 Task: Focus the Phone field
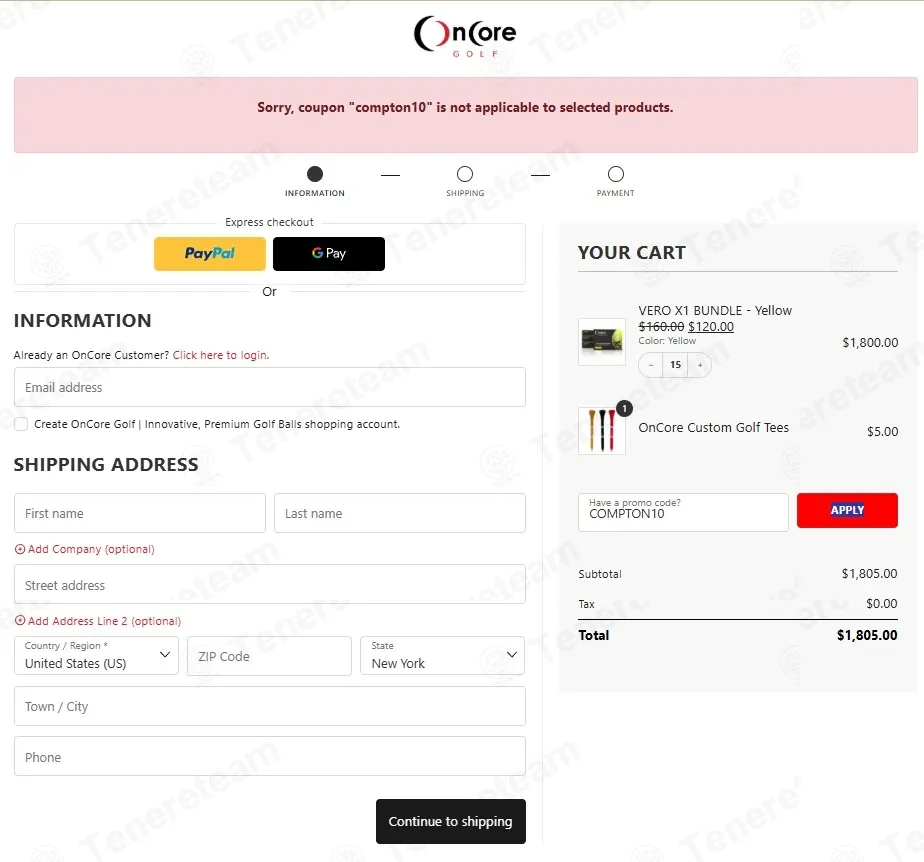tap(270, 757)
